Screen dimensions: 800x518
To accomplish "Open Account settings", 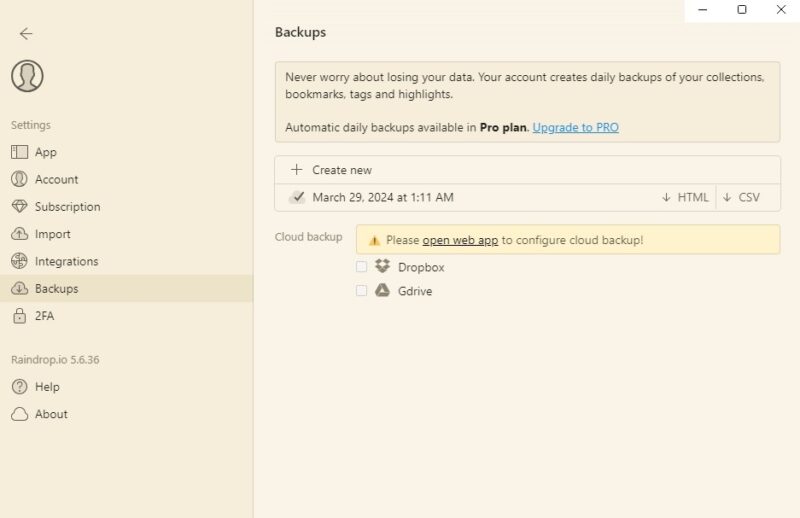I will pos(127,179).
